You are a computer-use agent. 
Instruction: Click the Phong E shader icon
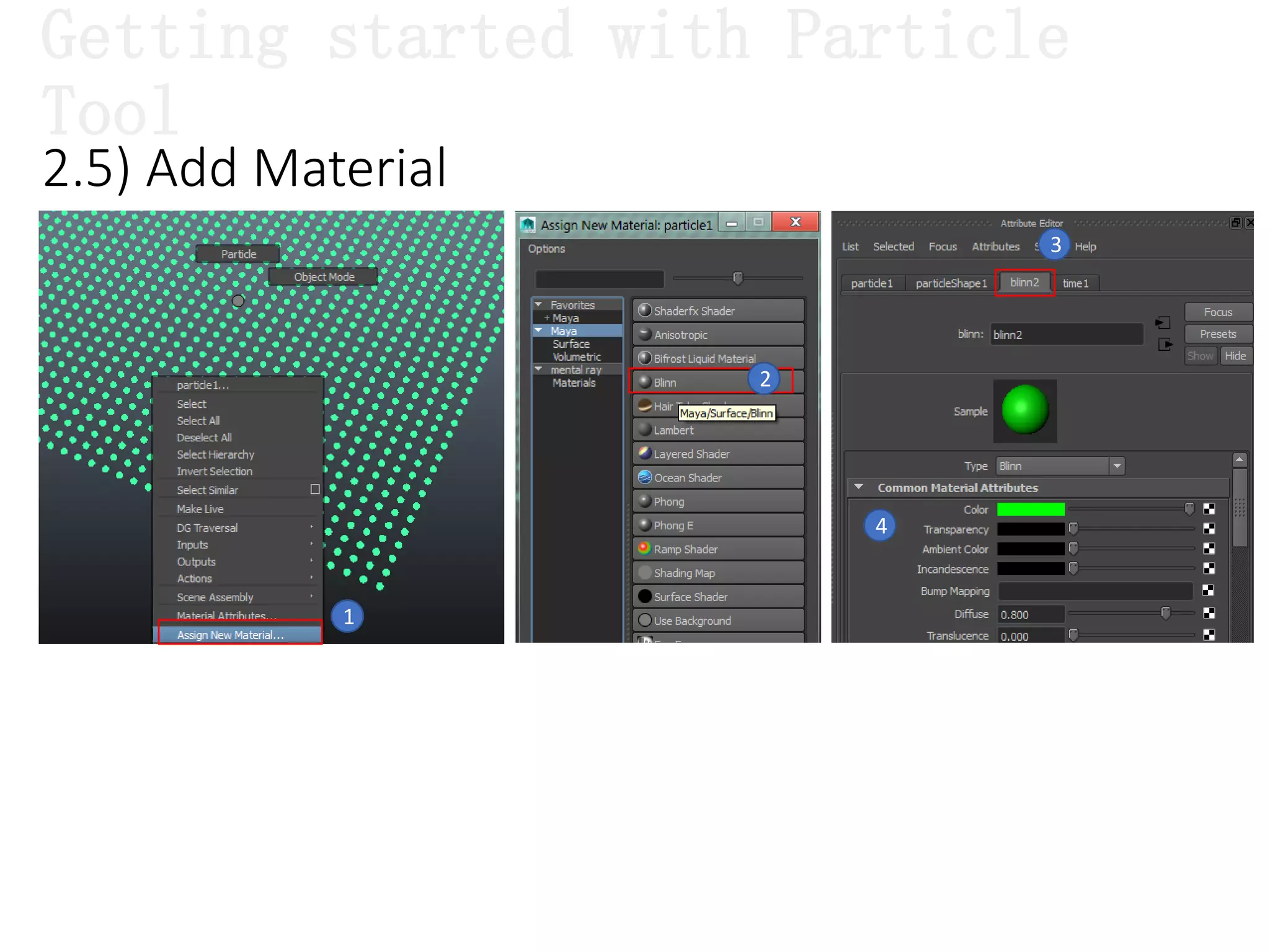(x=644, y=525)
